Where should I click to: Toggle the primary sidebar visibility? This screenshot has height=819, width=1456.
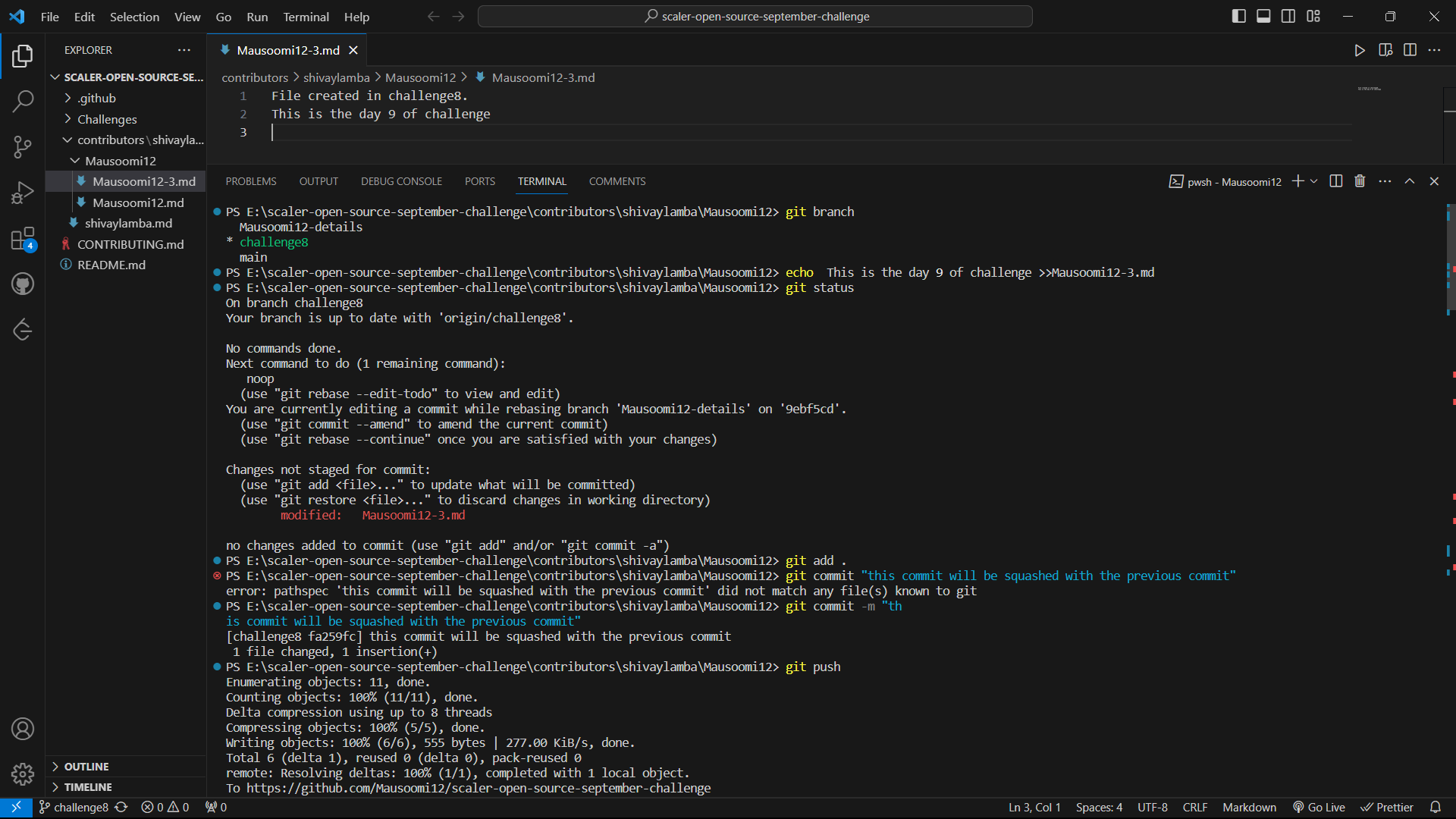click(x=1238, y=15)
